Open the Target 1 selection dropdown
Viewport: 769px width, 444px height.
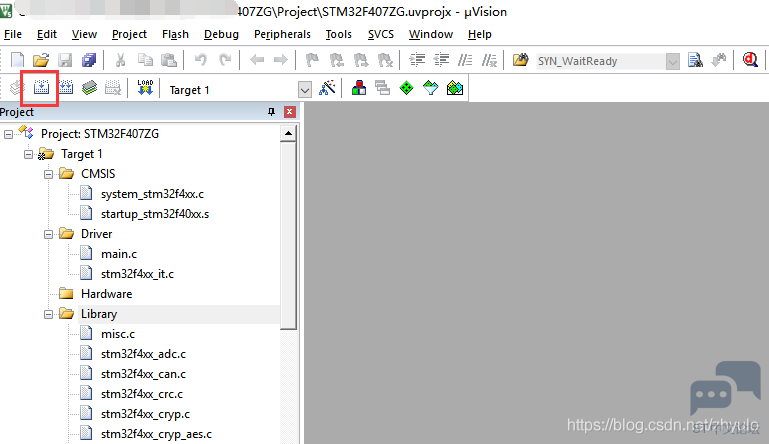tap(305, 90)
